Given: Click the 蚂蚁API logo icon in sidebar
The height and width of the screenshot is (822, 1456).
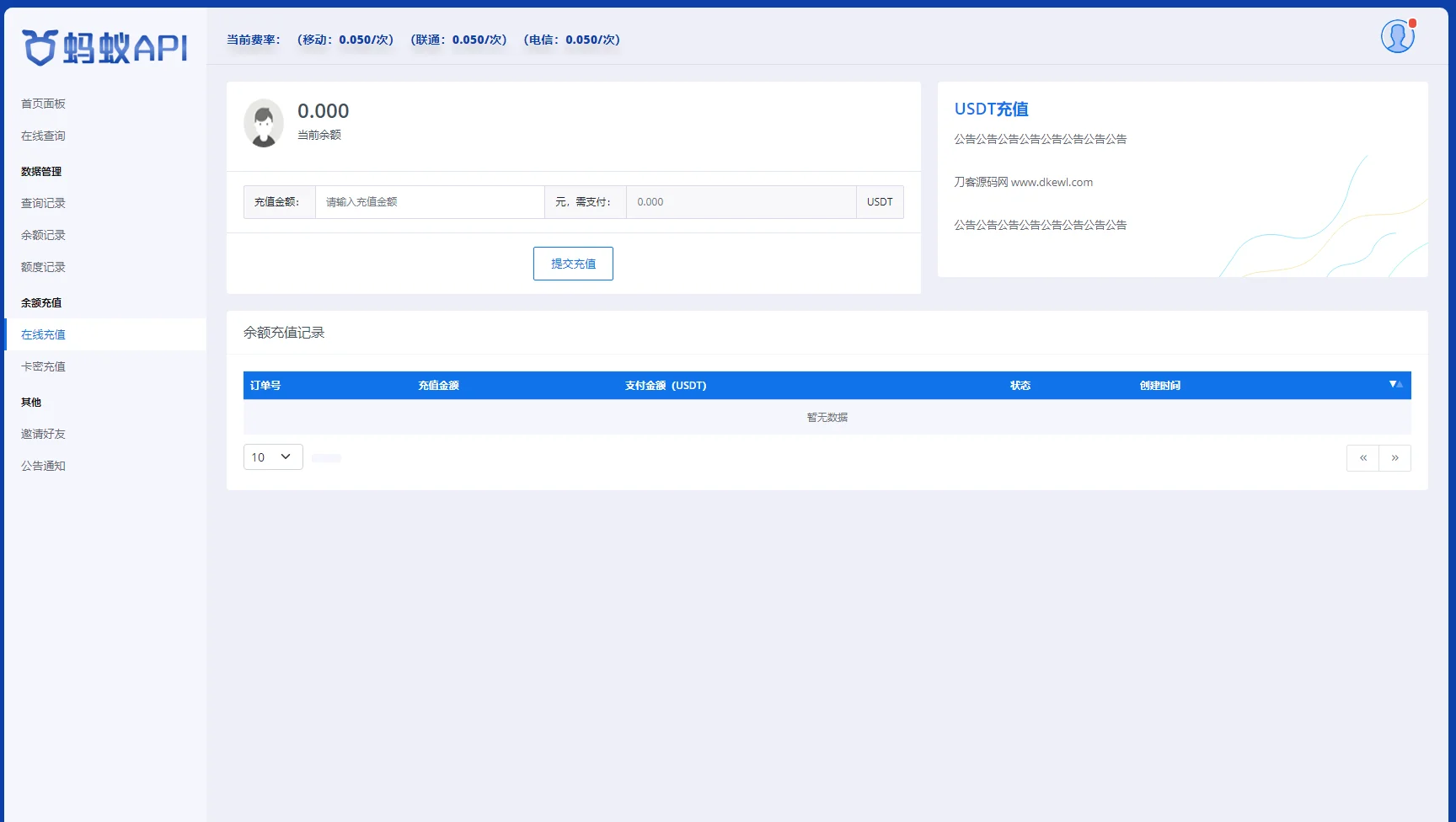Looking at the screenshot, I should 40,46.
